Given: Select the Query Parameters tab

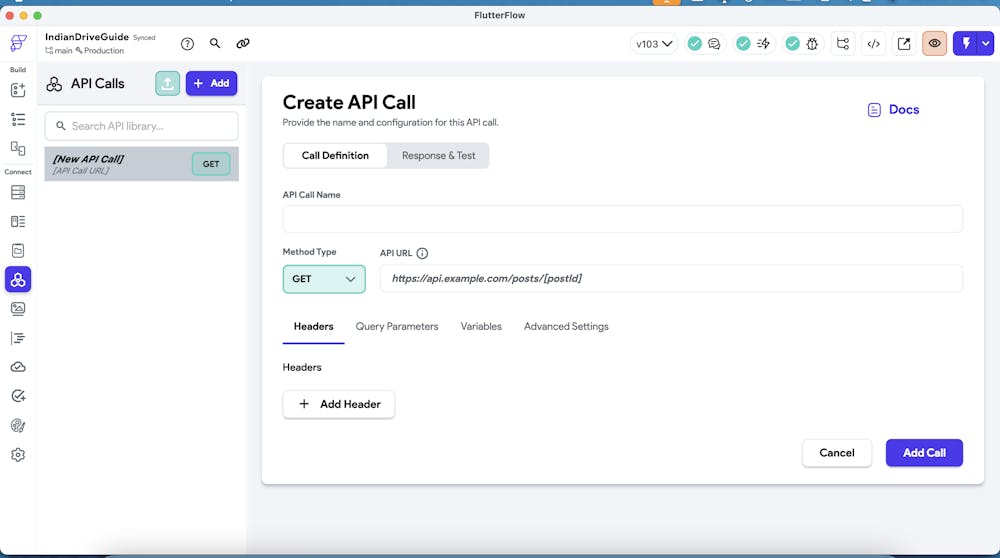Looking at the screenshot, I should tap(397, 327).
